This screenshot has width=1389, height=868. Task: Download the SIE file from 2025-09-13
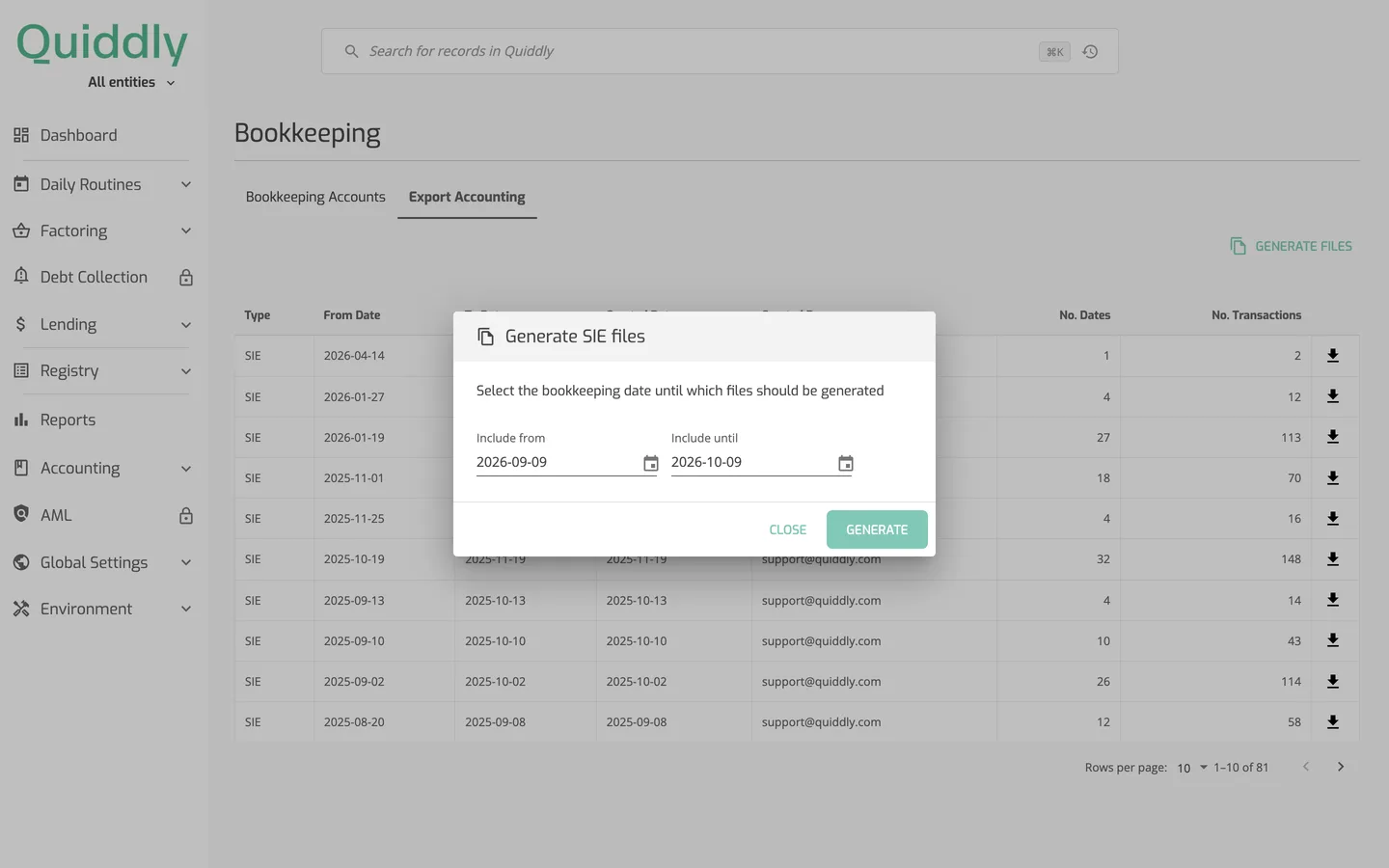(1333, 600)
